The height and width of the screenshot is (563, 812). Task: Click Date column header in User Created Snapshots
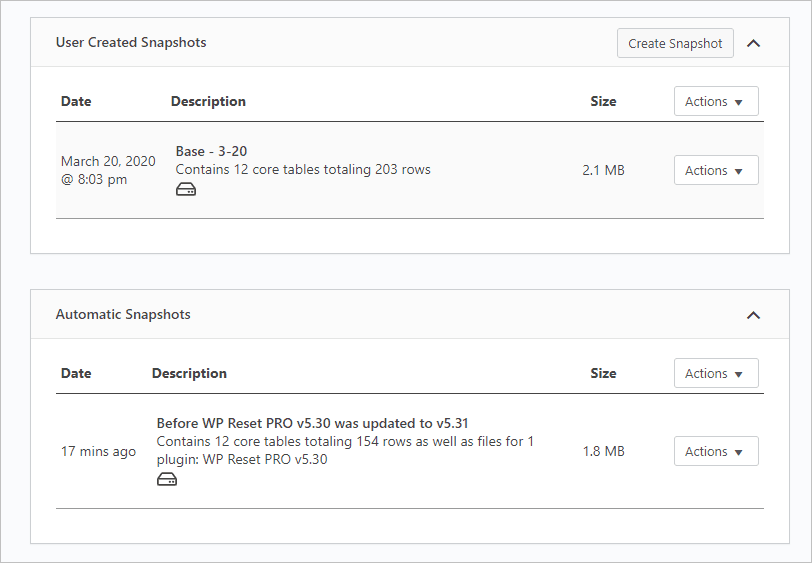point(76,102)
